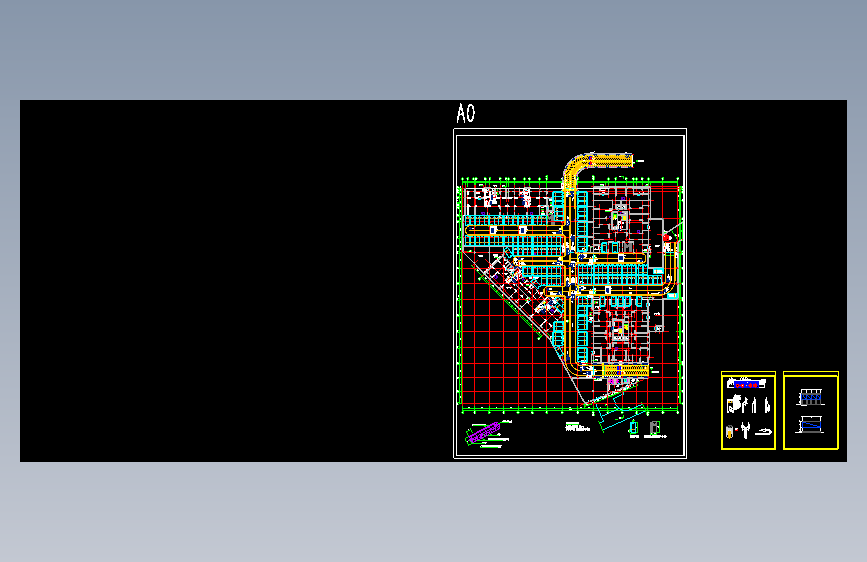Select the yellow-framed sheet with two section views
The image size is (867, 562).
811,410
